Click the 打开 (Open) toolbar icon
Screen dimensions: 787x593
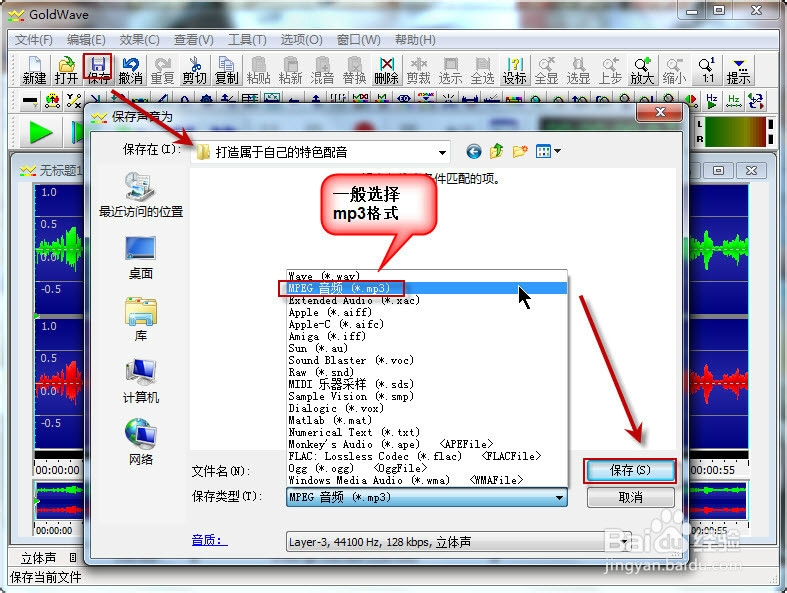point(66,70)
